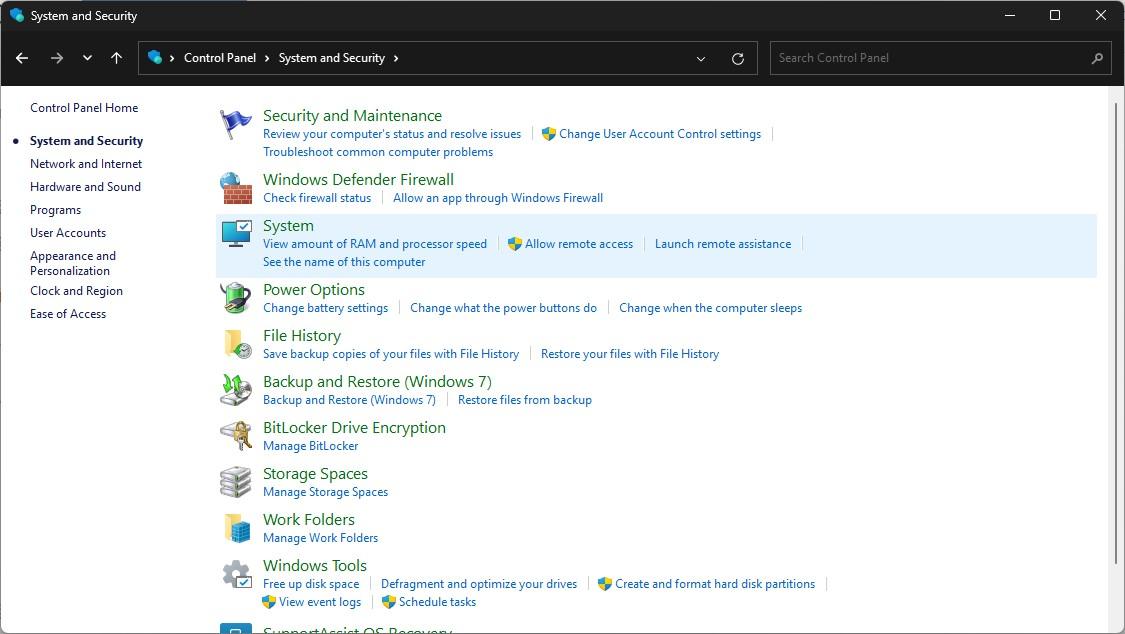Open the Power Options heading

[314, 290]
